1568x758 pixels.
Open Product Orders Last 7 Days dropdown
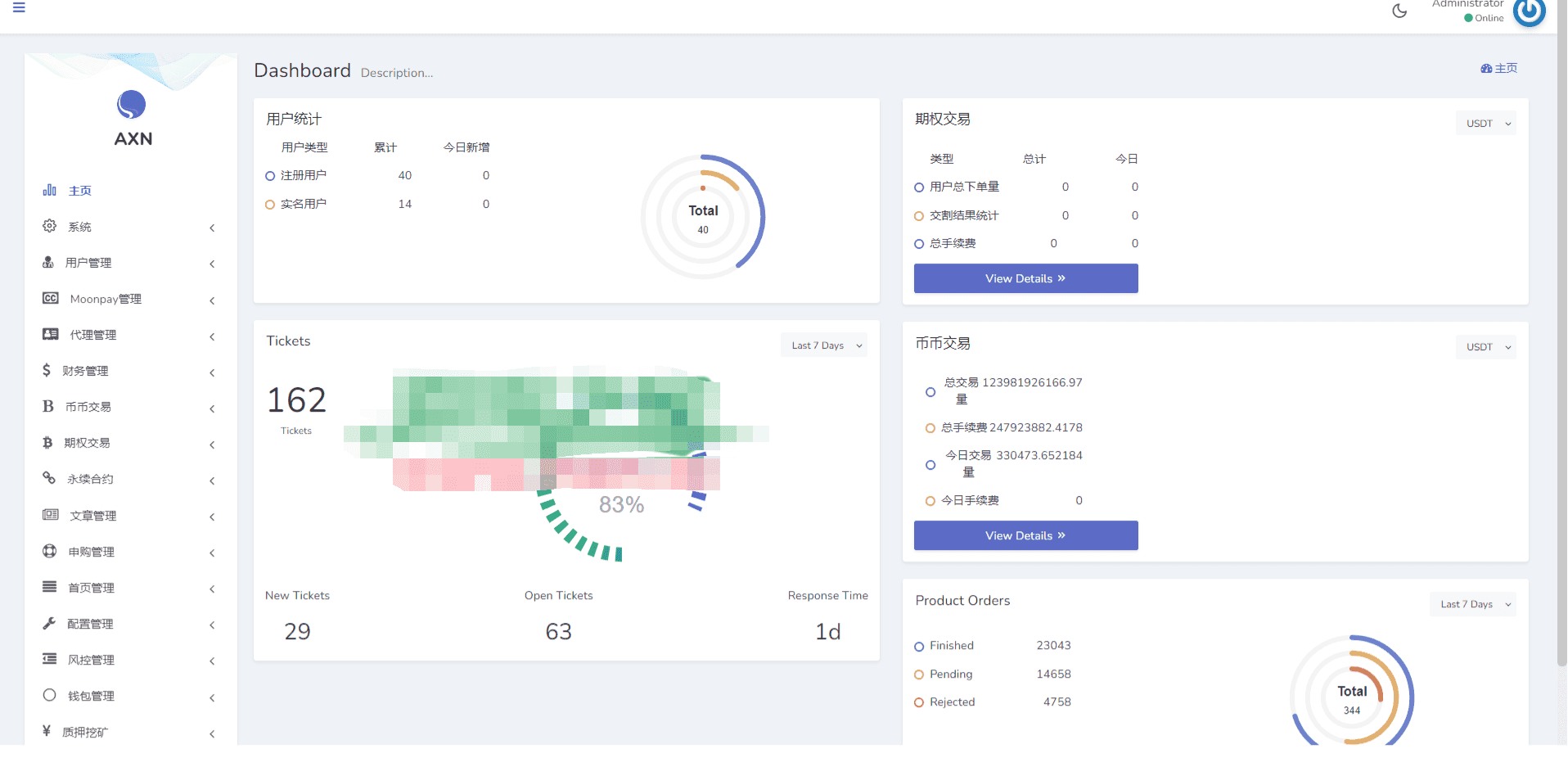1473,604
